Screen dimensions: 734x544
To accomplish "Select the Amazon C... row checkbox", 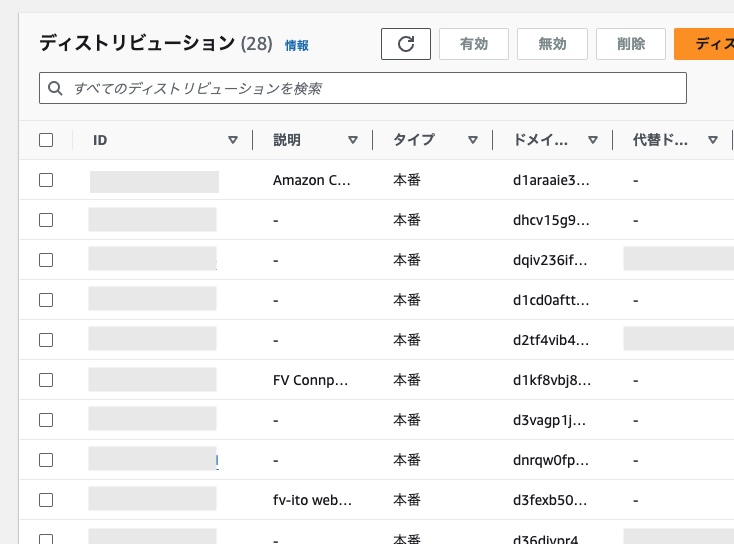I will pyautogui.click(x=46, y=180).
